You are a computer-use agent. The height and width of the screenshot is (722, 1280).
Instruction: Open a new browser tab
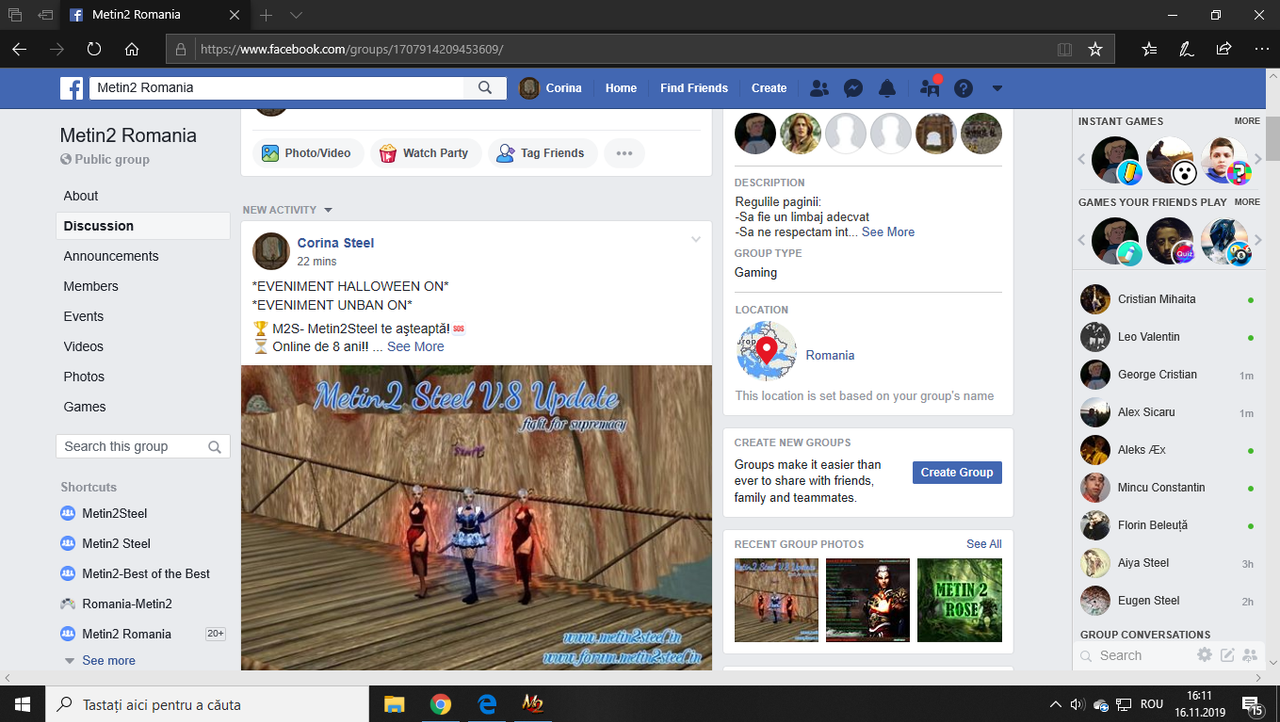point(266,15)
